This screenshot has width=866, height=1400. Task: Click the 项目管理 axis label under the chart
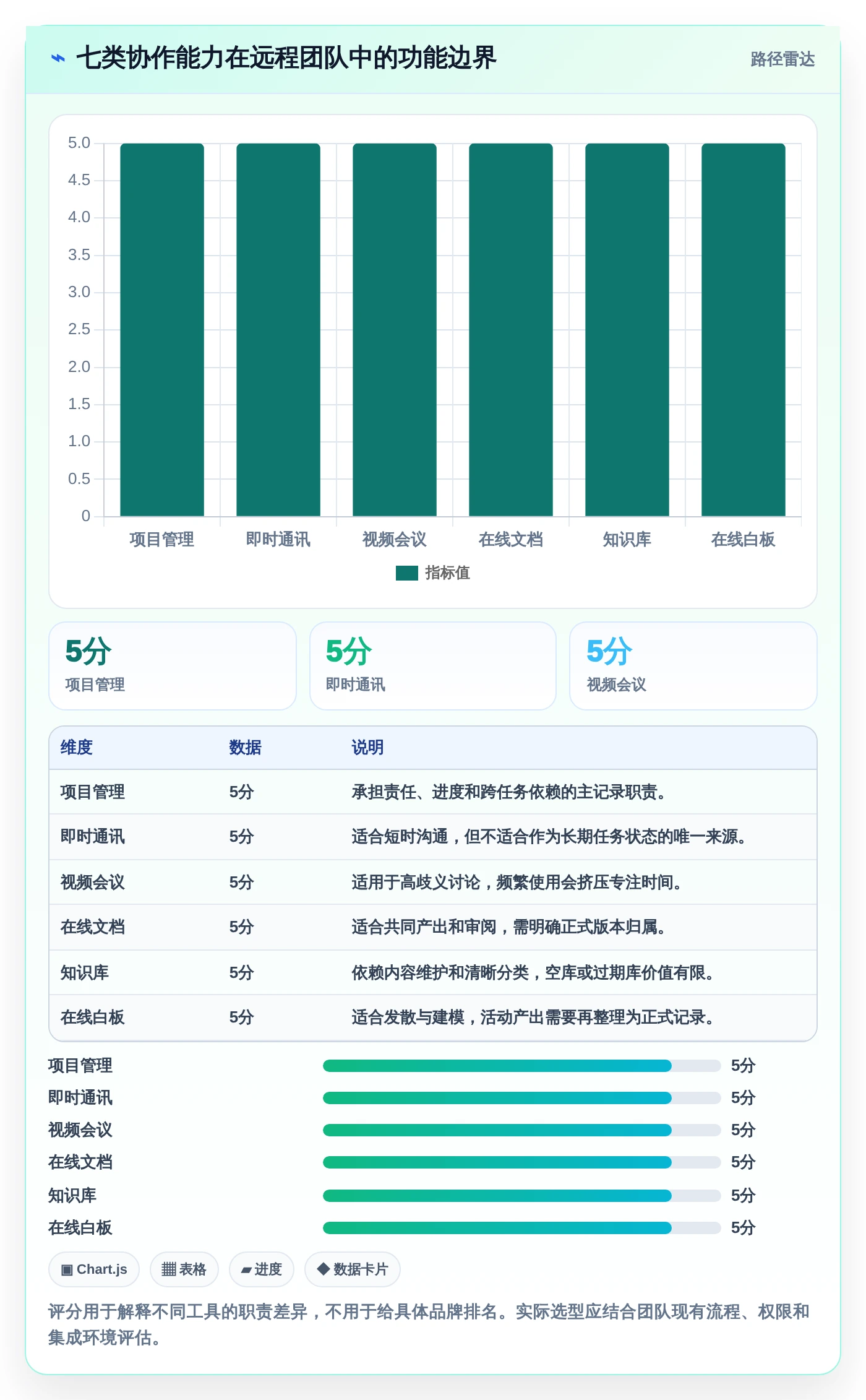tap(162, 540)
